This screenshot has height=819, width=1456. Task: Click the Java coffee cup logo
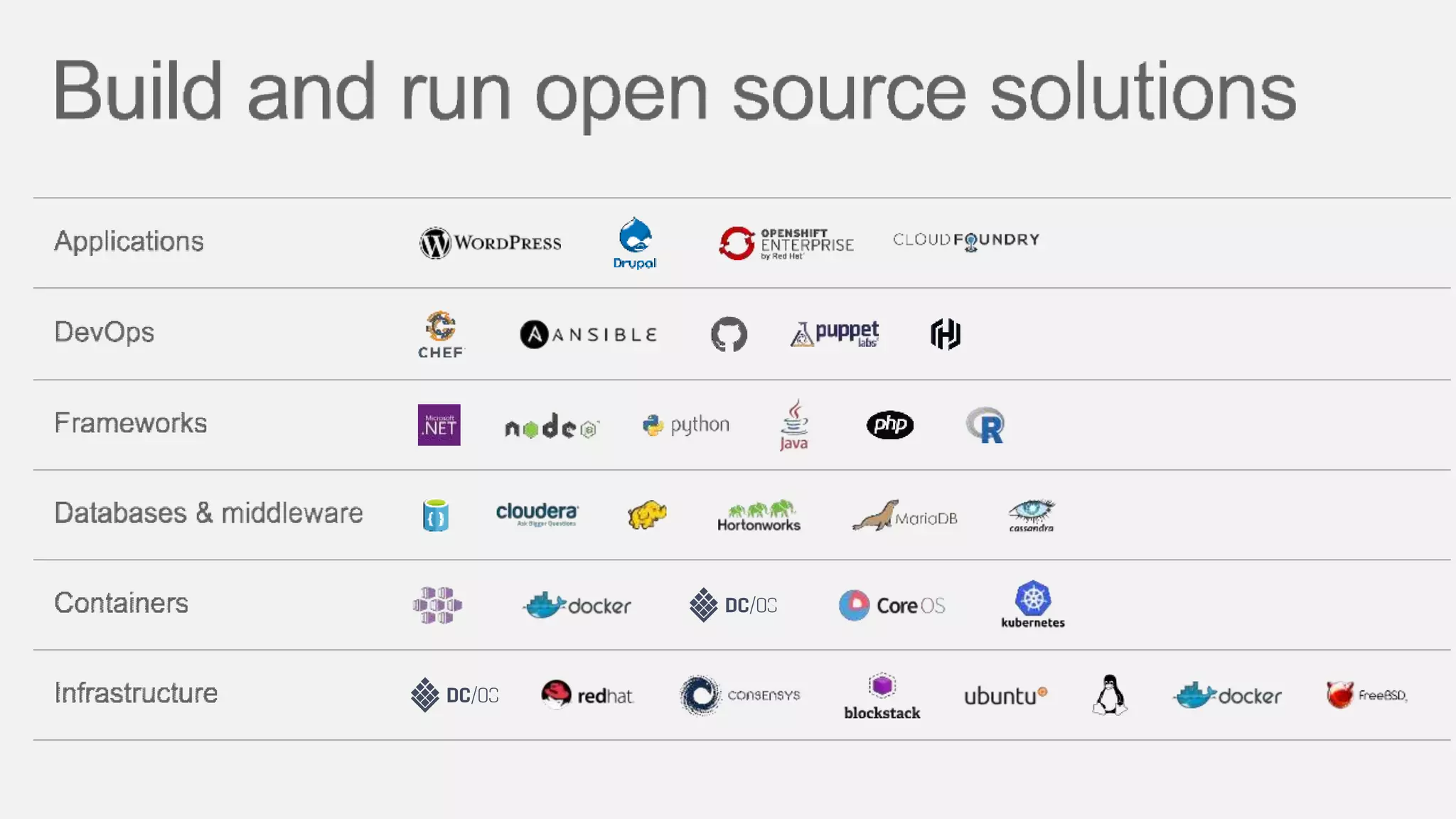click(794, 424)
